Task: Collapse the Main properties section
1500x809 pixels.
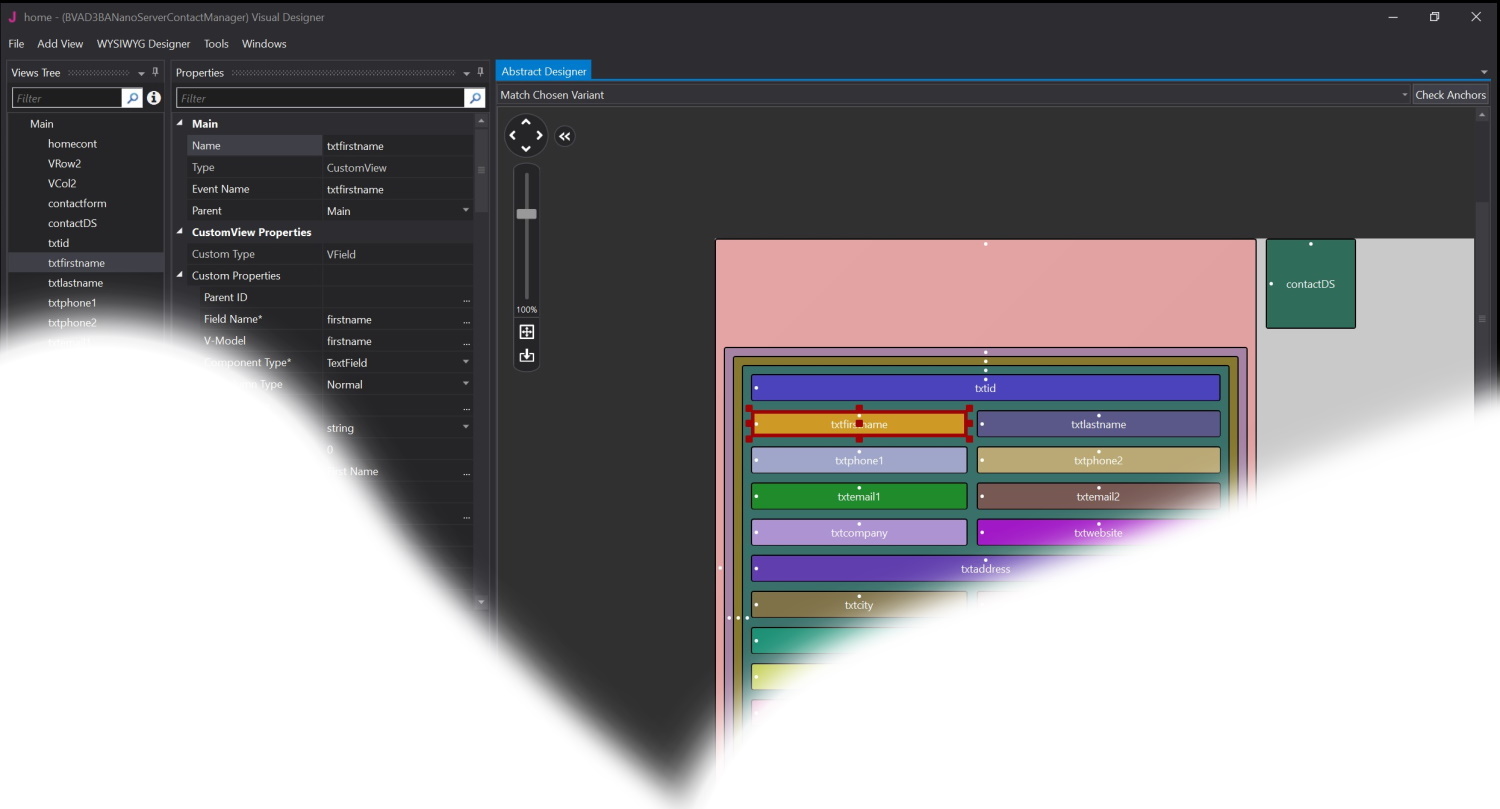Action: pos(181,124)
